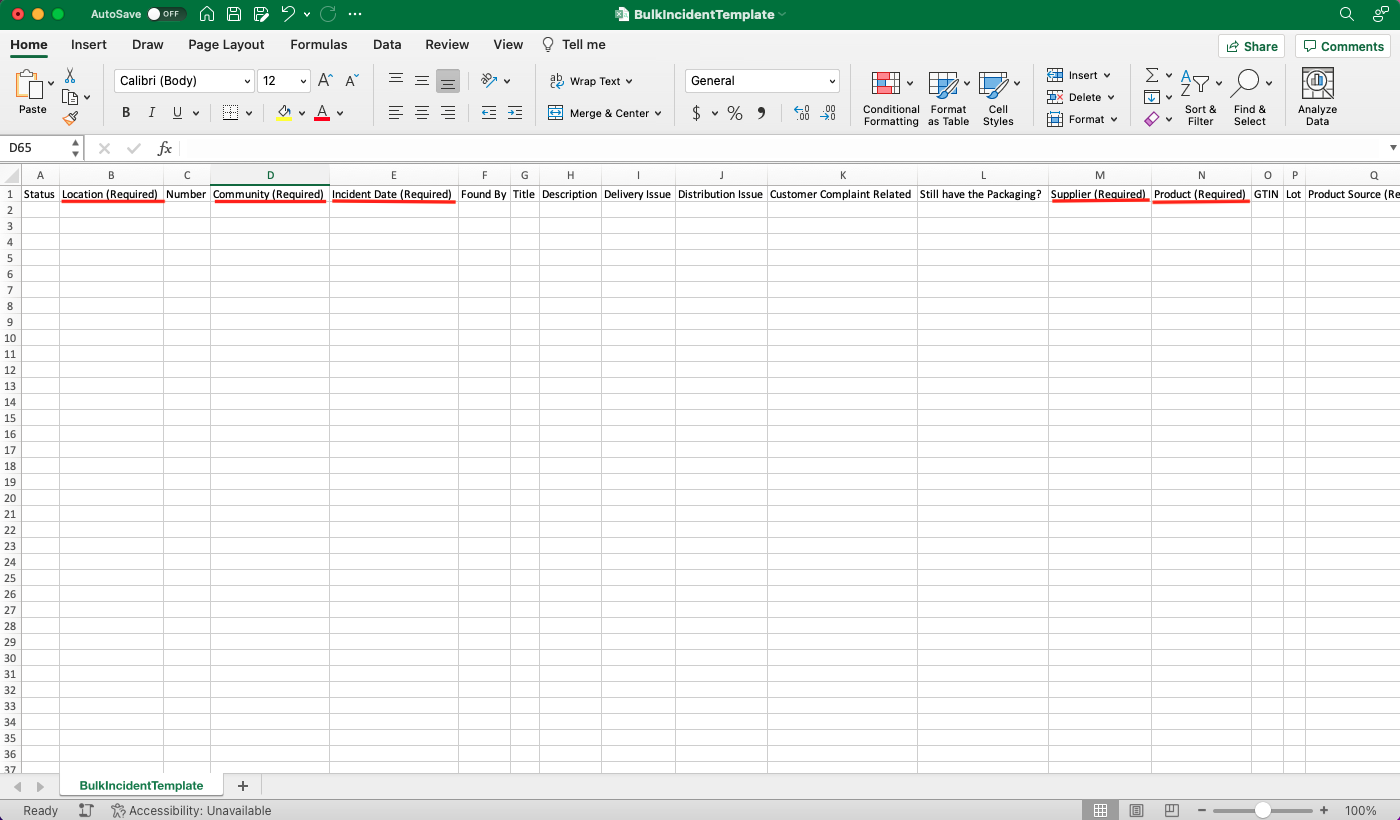Viewport: 1400px width, 820px height.
Task: Click inside the Name Box showing D65
Action: 38,148
